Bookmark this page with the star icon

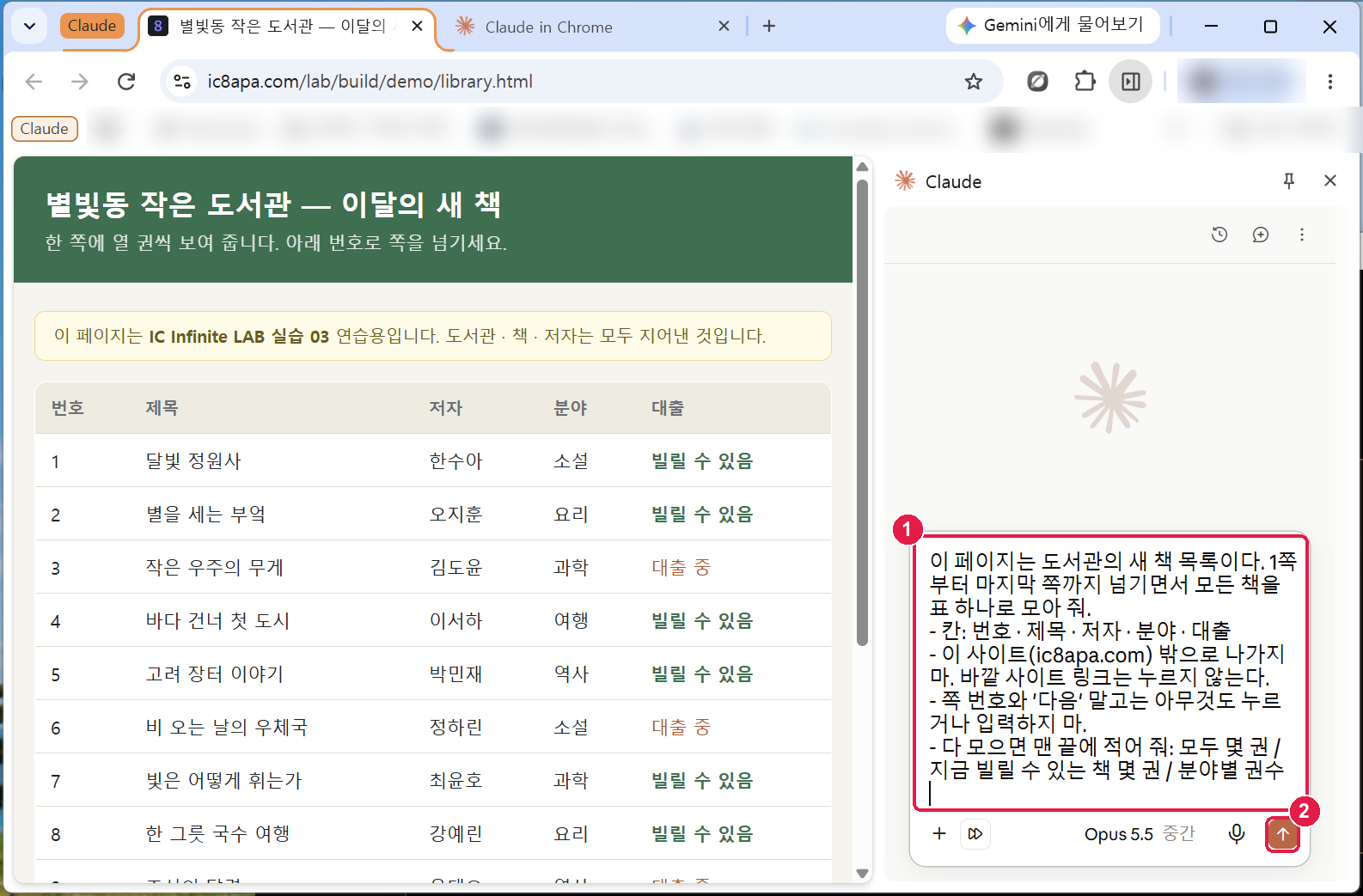click(x=973, y=82)
